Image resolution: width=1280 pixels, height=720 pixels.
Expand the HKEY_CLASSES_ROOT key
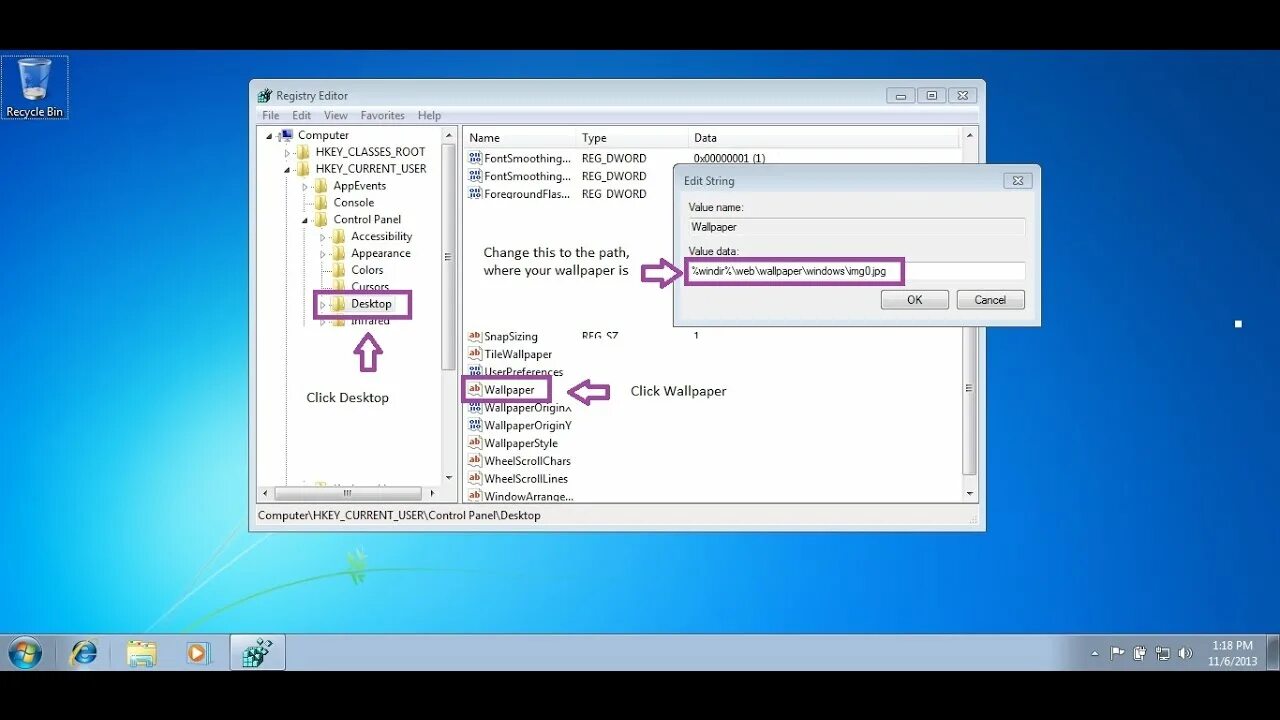(287, 153)
